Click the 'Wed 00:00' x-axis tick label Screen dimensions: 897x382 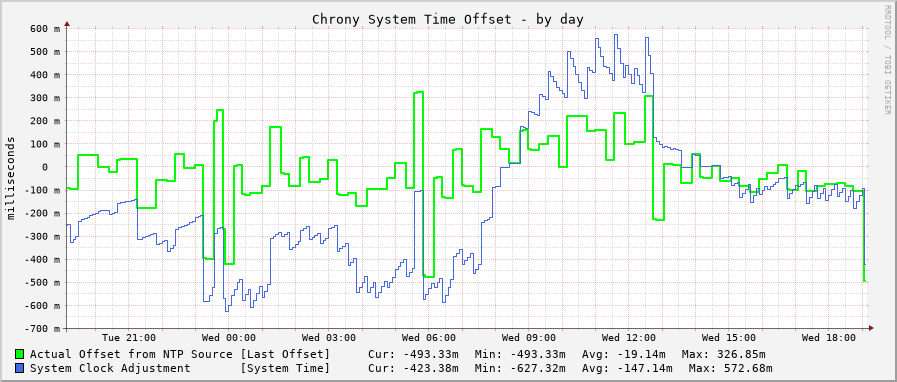pyautogui.click(x=229, y=338)
